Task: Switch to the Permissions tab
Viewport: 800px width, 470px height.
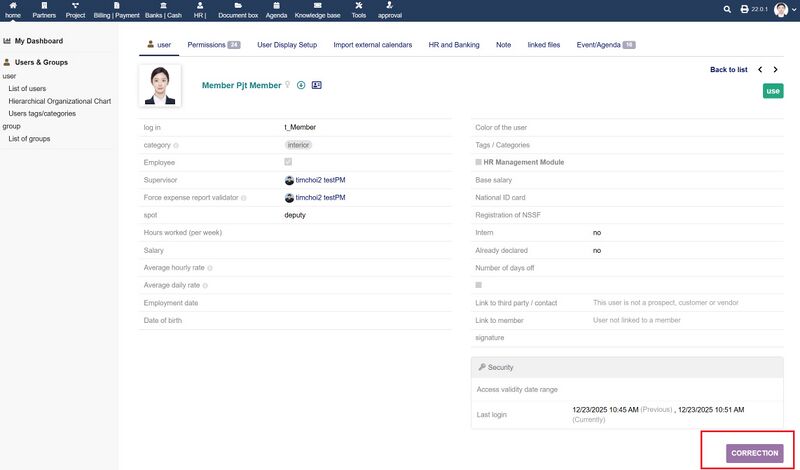Action: [x=213, y=45]
